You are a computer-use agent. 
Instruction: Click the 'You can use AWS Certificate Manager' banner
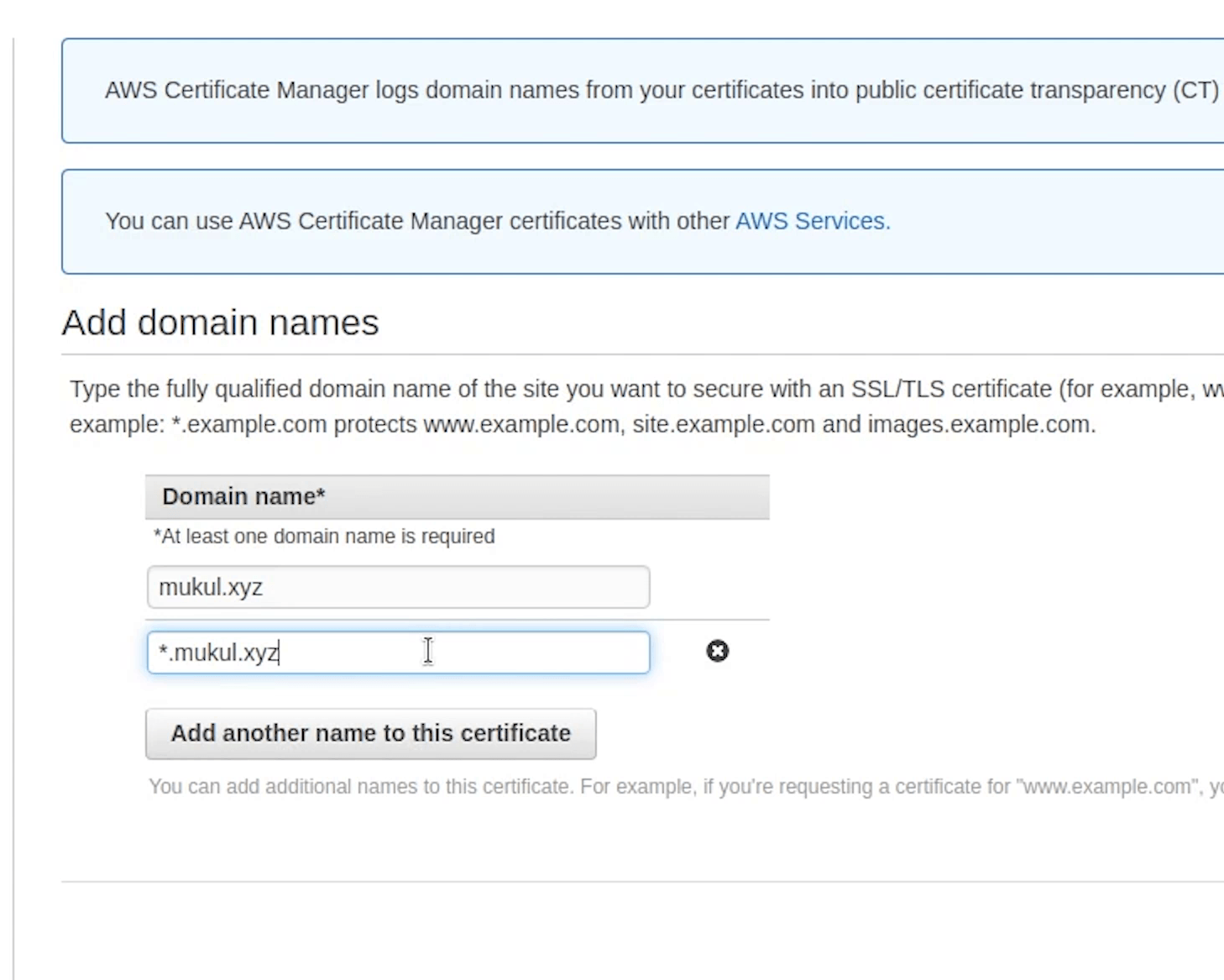click(420, 221)
